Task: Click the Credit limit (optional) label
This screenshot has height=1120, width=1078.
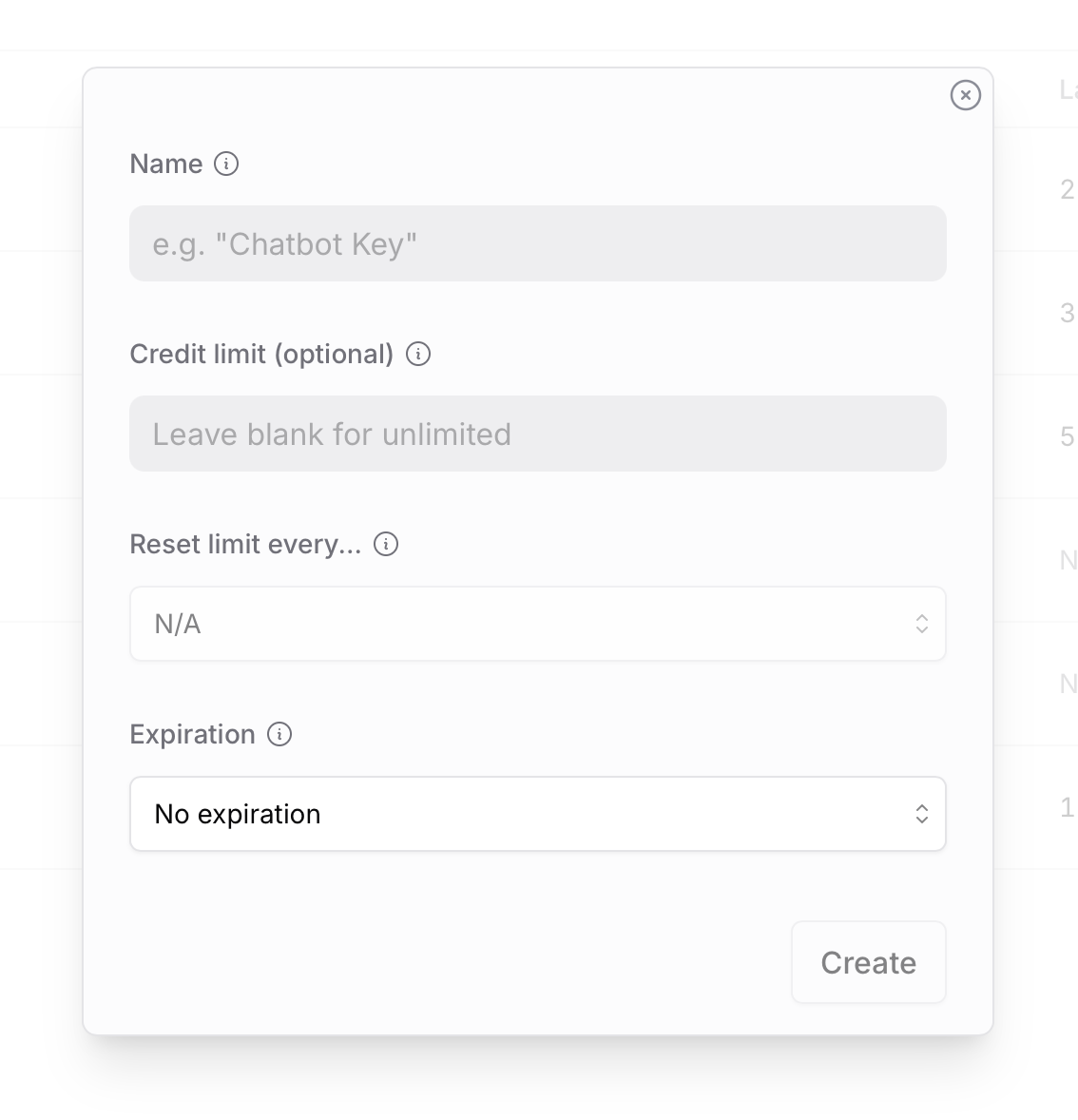Action: (261, 354)
